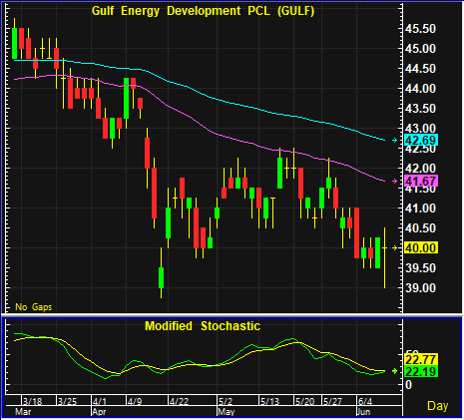Click the 6/4 date marker
This screenshot has width=464, height=420.
(x=365, y=401)
